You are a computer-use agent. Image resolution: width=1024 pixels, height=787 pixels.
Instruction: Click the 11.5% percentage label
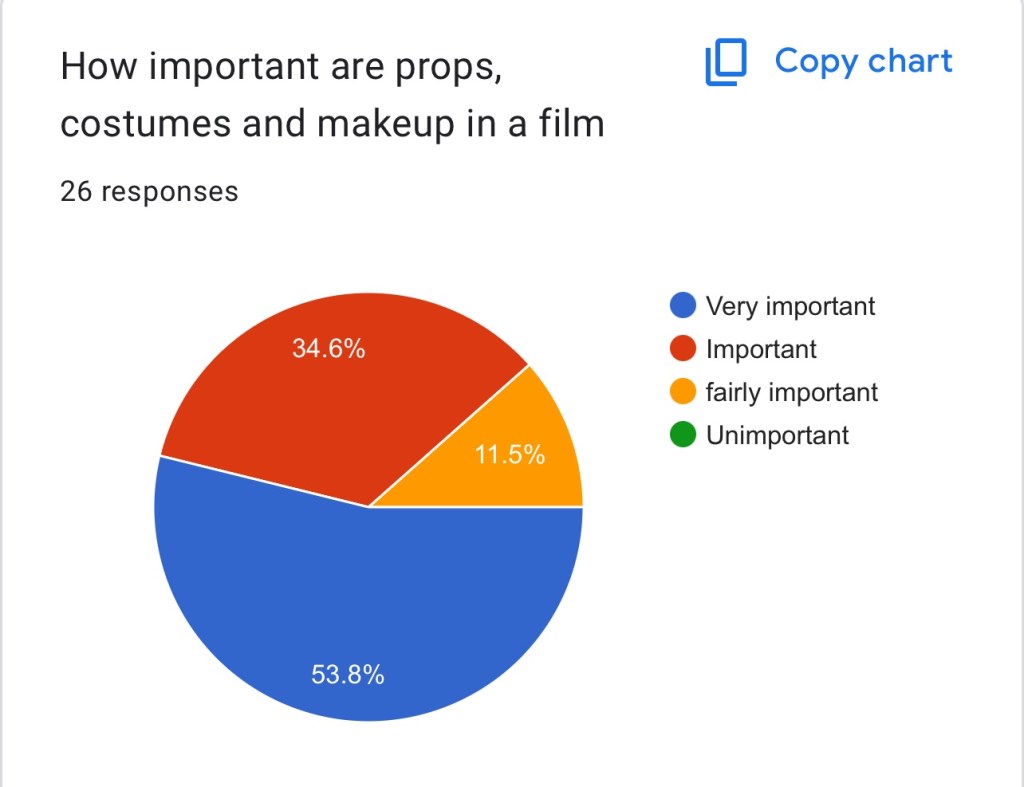click(x=510, y=455)
